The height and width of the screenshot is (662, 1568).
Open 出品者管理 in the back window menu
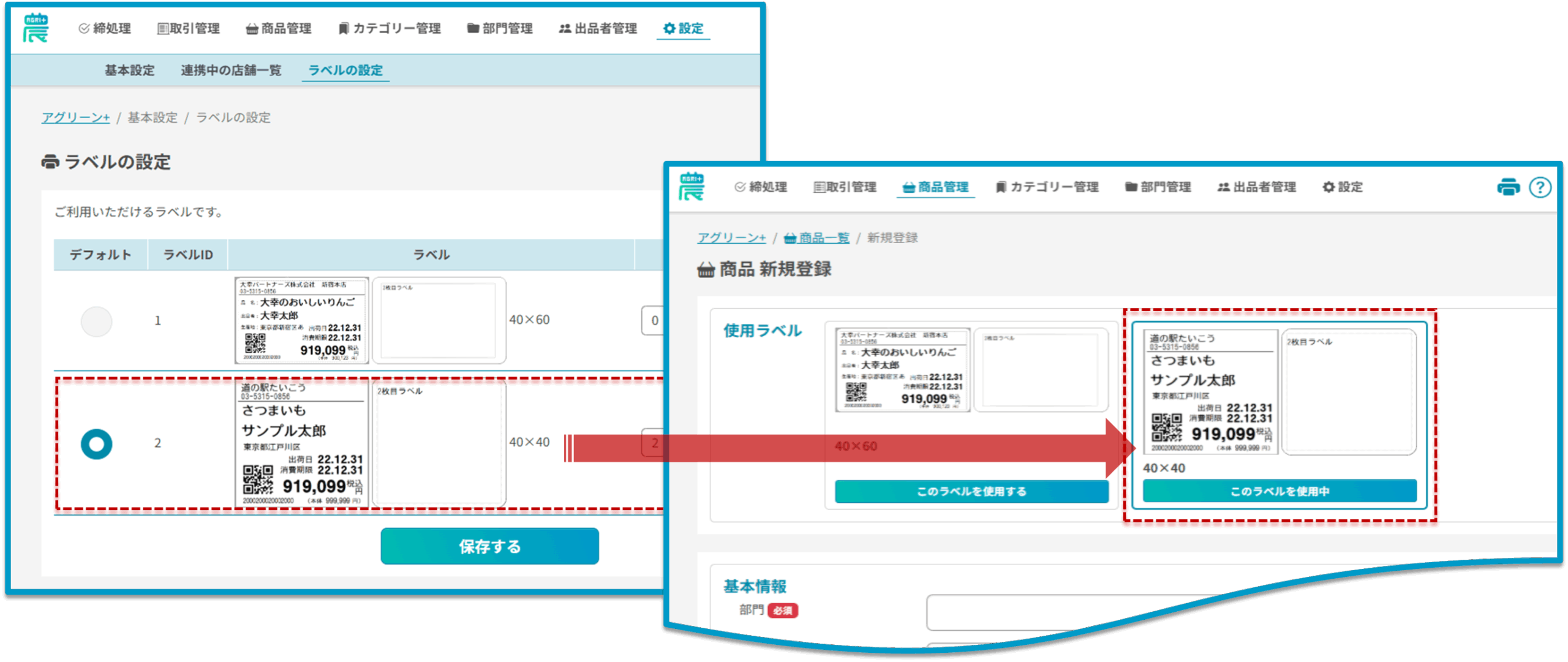(x=598, y=28)
